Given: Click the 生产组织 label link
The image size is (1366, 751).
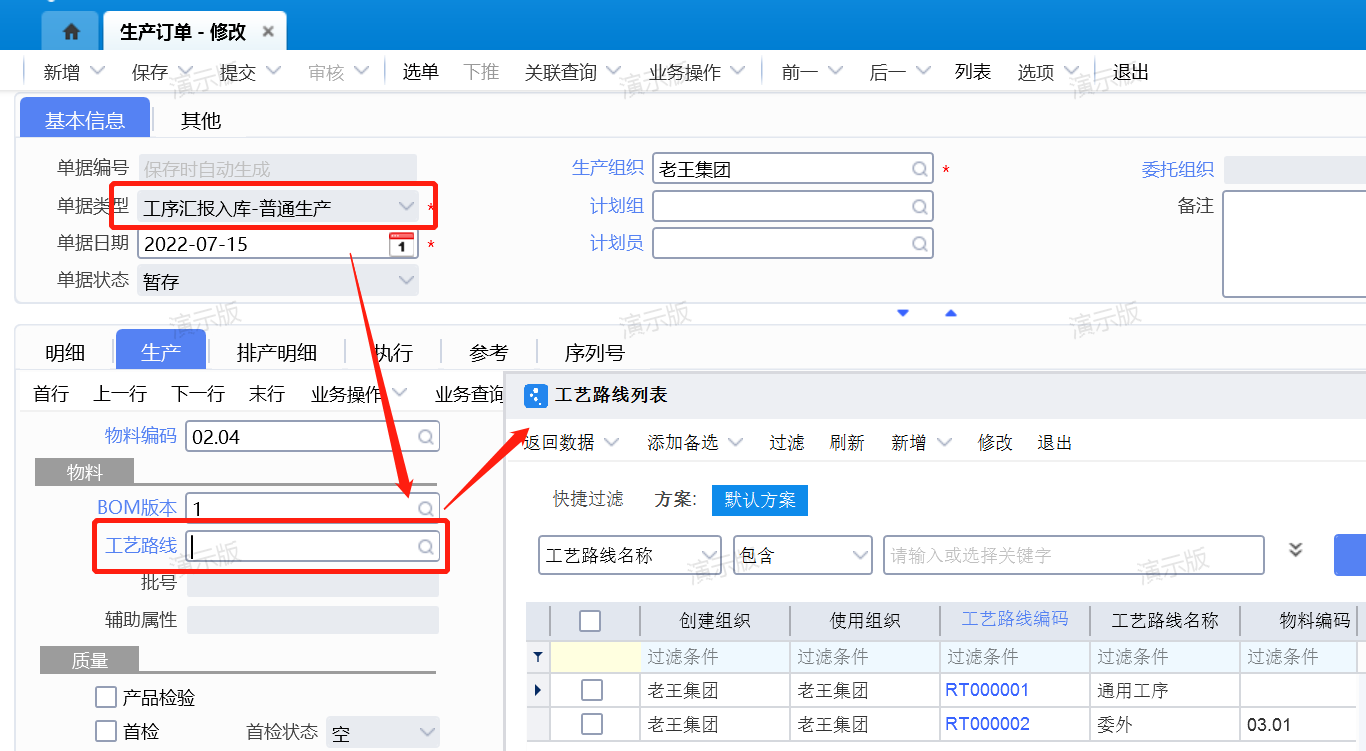Looking at the screenshot, I should coord(608,168).
